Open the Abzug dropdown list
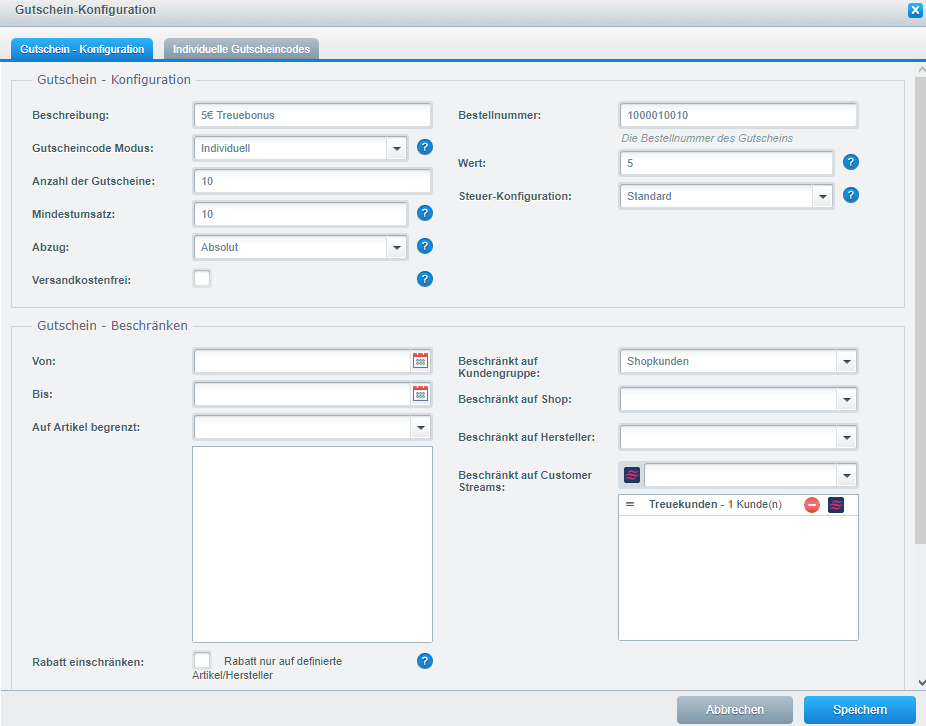The height and width of the screenshot is (726, 926). [397, 246]
